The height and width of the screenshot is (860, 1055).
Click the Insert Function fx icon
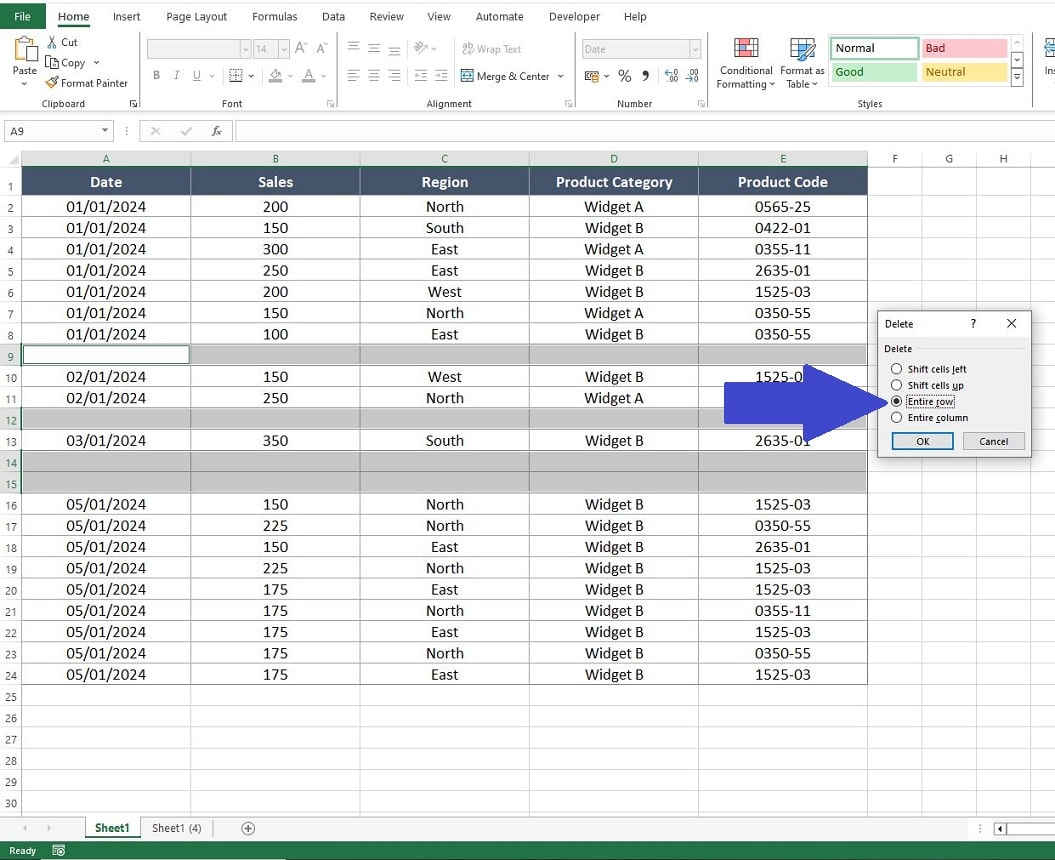[217, 131]
